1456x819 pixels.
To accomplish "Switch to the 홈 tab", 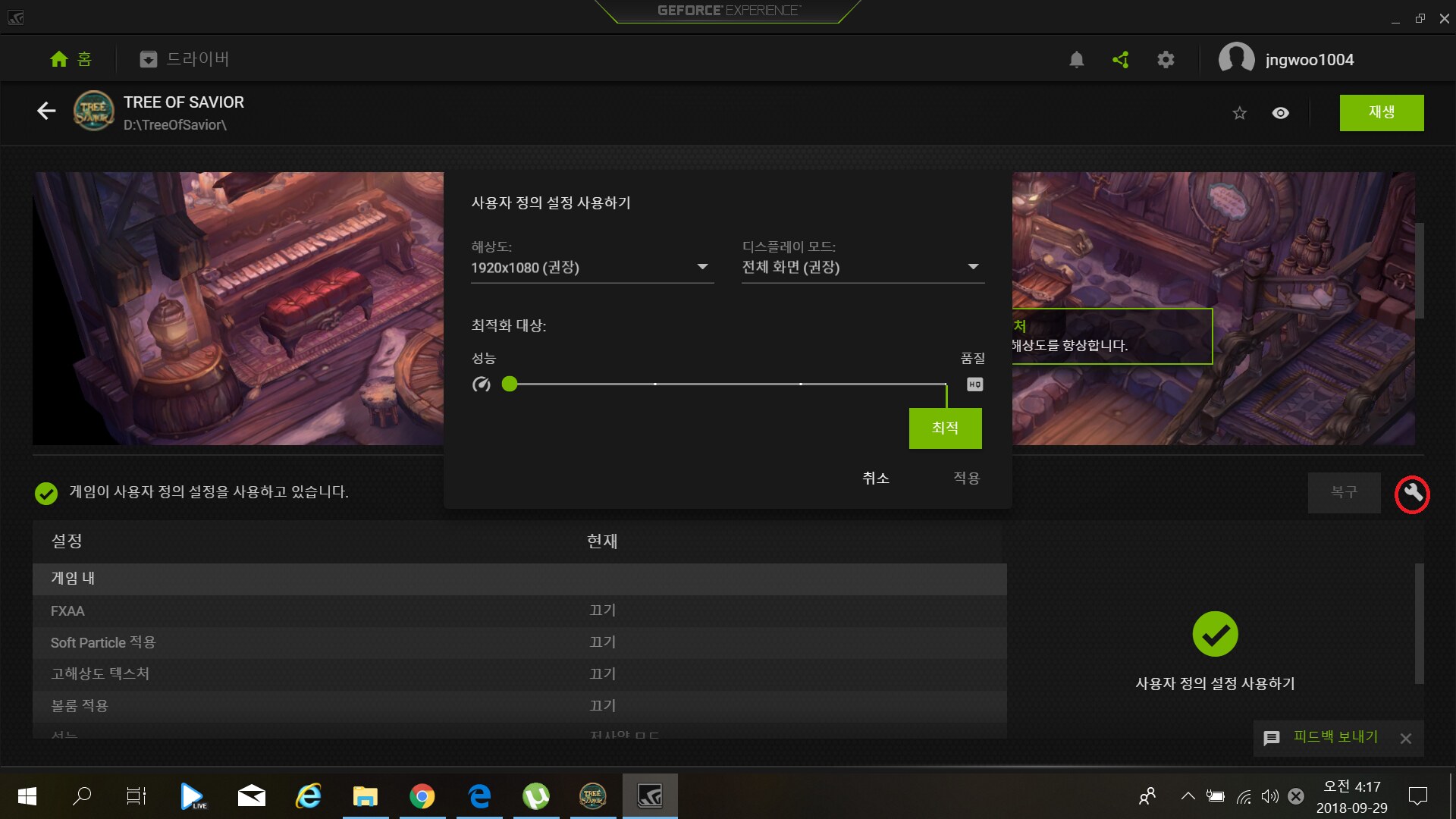I will [71, 59].
